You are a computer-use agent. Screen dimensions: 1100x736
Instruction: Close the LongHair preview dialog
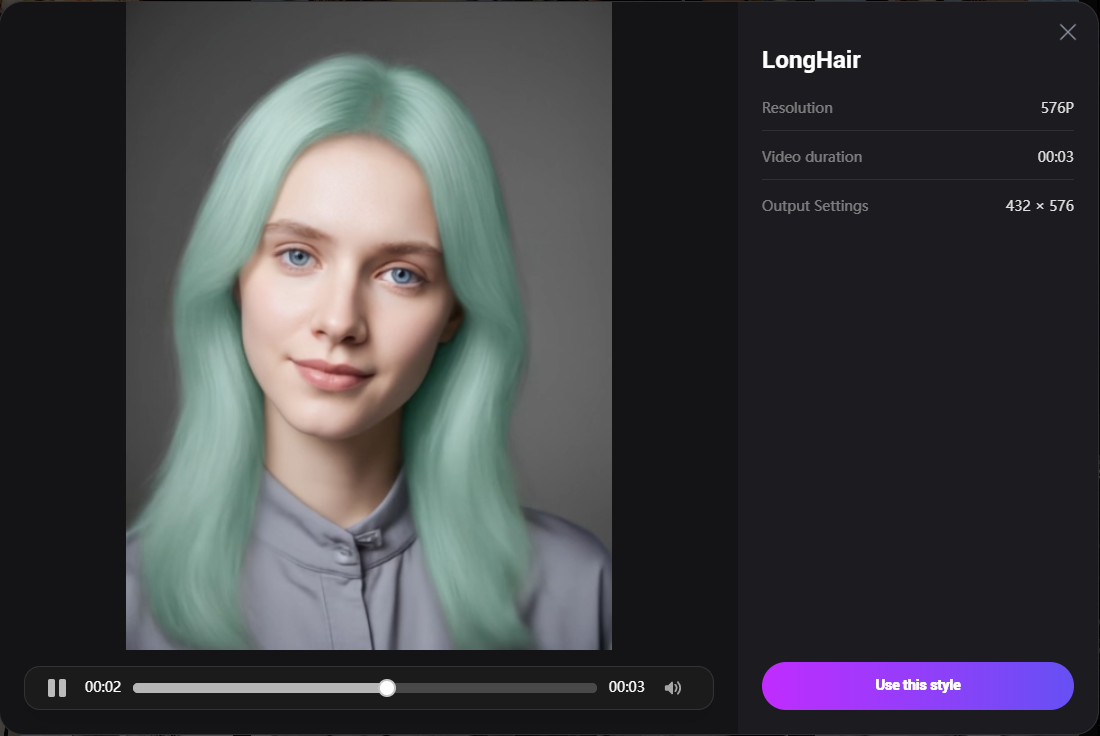click(x=1067, y=32)
